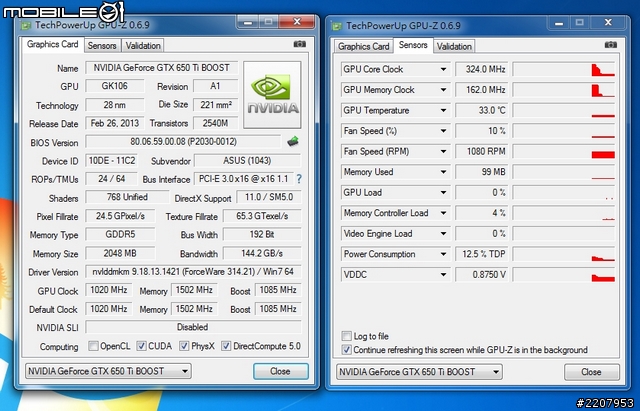Click camera screenshot icon in Sensors window
This screenshot has height=411, width=640.
click(x=611, y=44)
